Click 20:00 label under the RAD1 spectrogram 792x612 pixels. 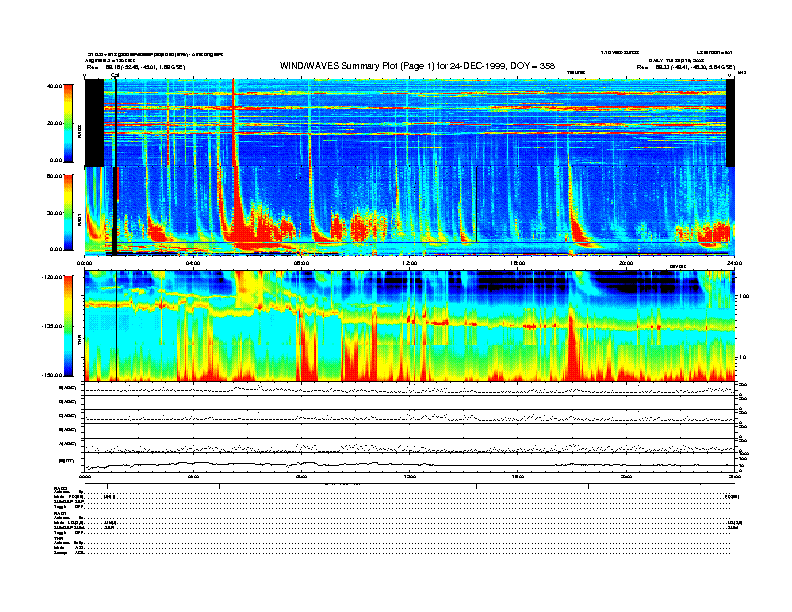[x=626, y=263]
